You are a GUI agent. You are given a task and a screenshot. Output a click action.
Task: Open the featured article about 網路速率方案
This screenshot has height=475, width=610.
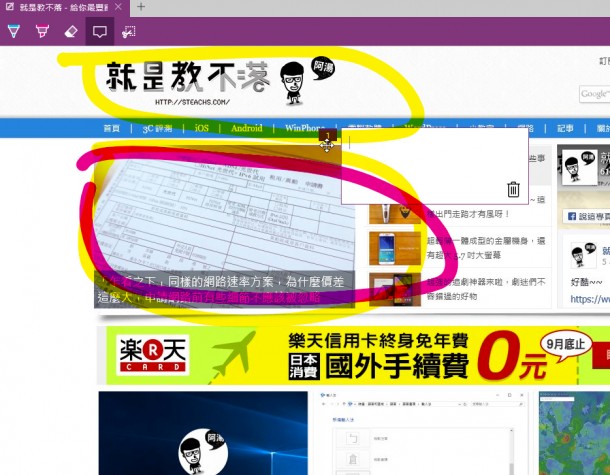point(224,289)
